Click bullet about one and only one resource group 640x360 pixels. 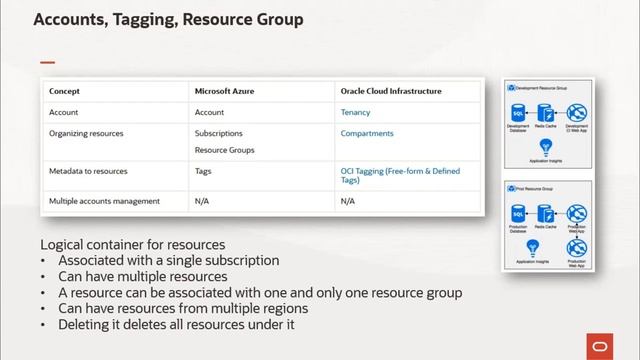click(260, 293)
